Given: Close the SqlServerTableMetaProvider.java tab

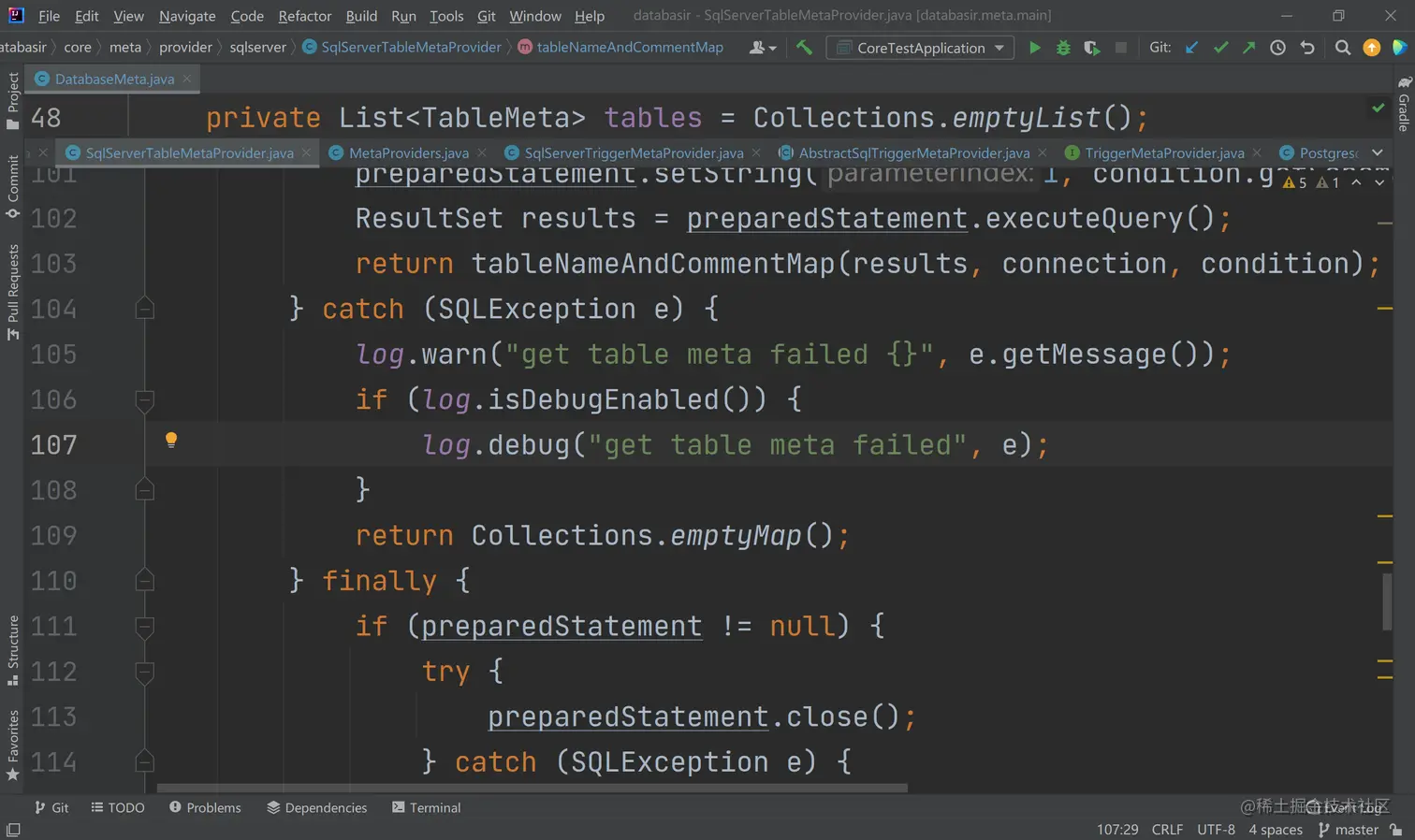Looking at the screenshot, I should pyautogui.click(x=307, y=152).
